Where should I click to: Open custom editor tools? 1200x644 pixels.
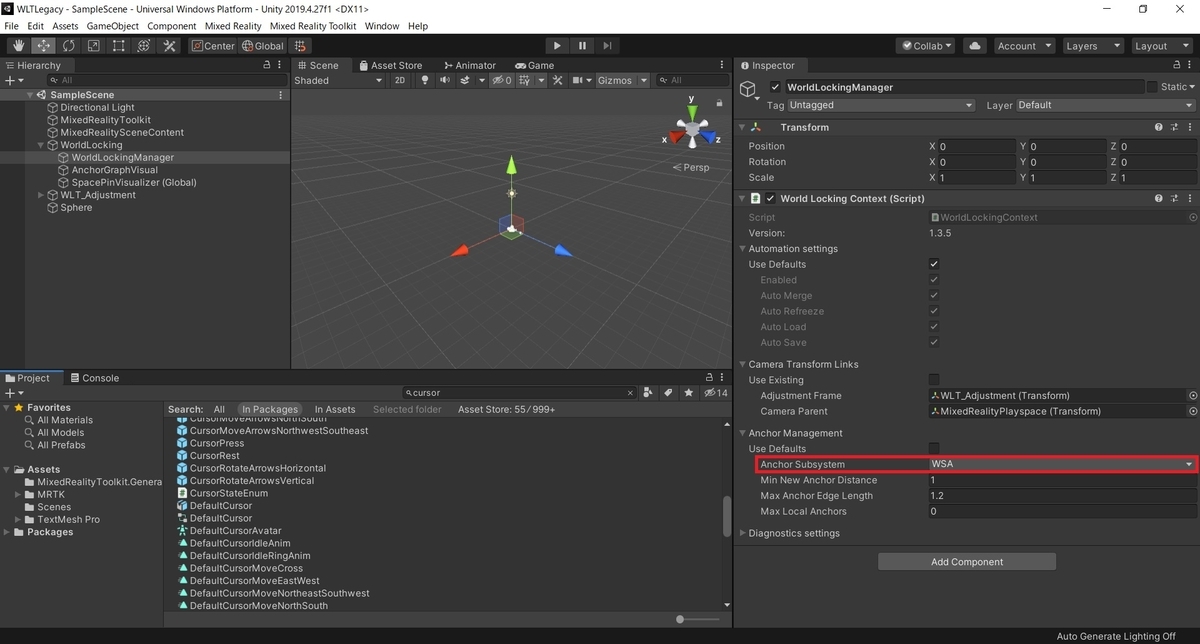(x=169, y=46)
